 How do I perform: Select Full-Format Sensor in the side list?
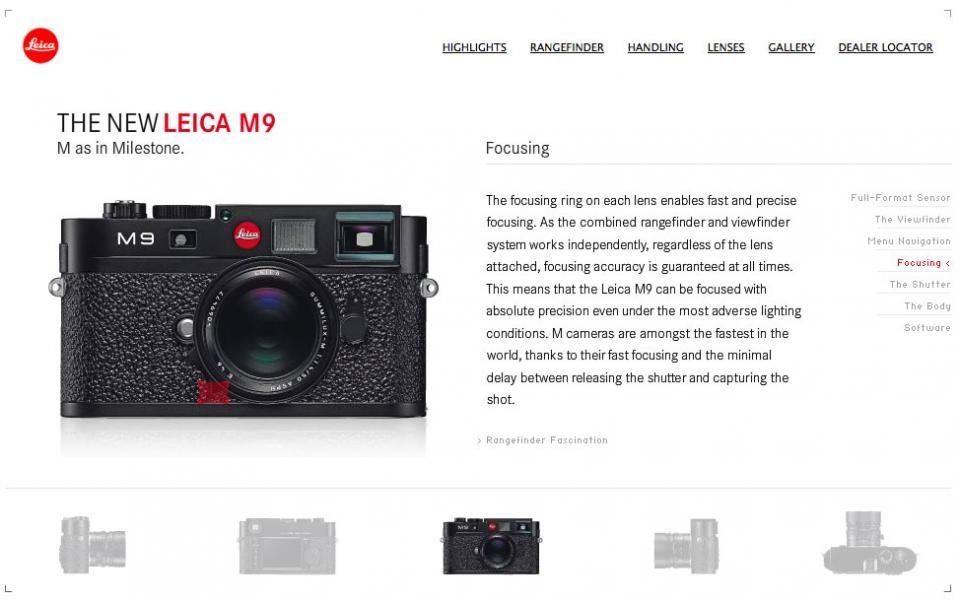(900, 198)
